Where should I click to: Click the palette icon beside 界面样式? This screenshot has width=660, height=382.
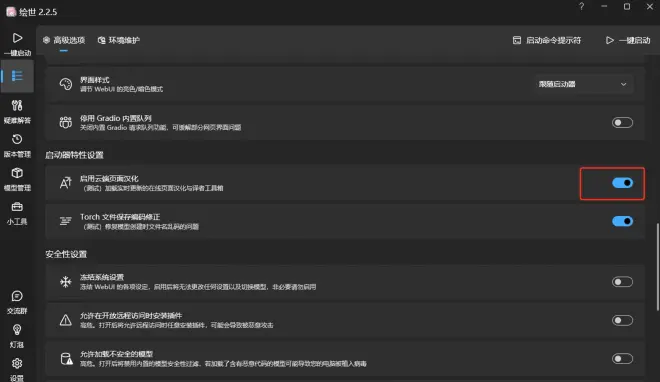(x=66, y=84)
